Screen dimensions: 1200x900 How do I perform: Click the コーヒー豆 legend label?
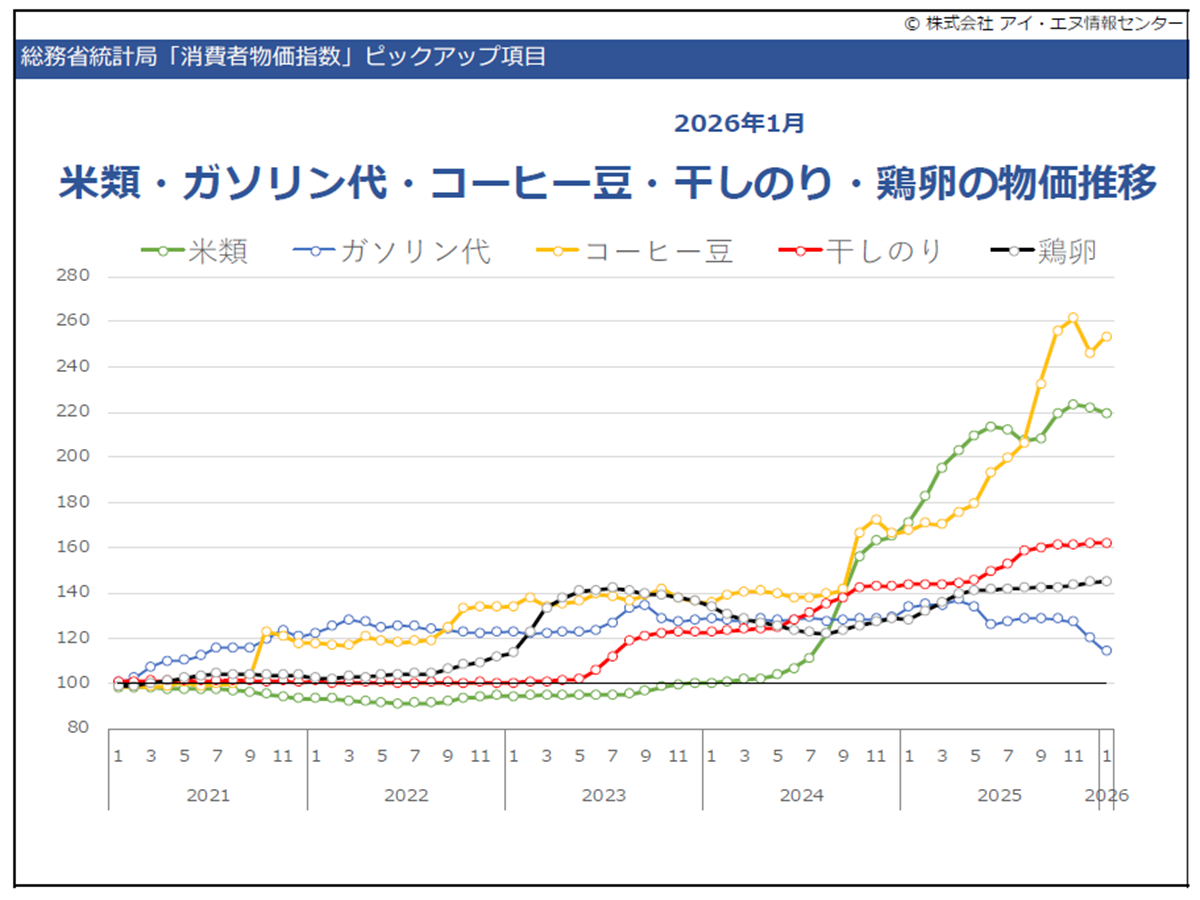(659, 251)
